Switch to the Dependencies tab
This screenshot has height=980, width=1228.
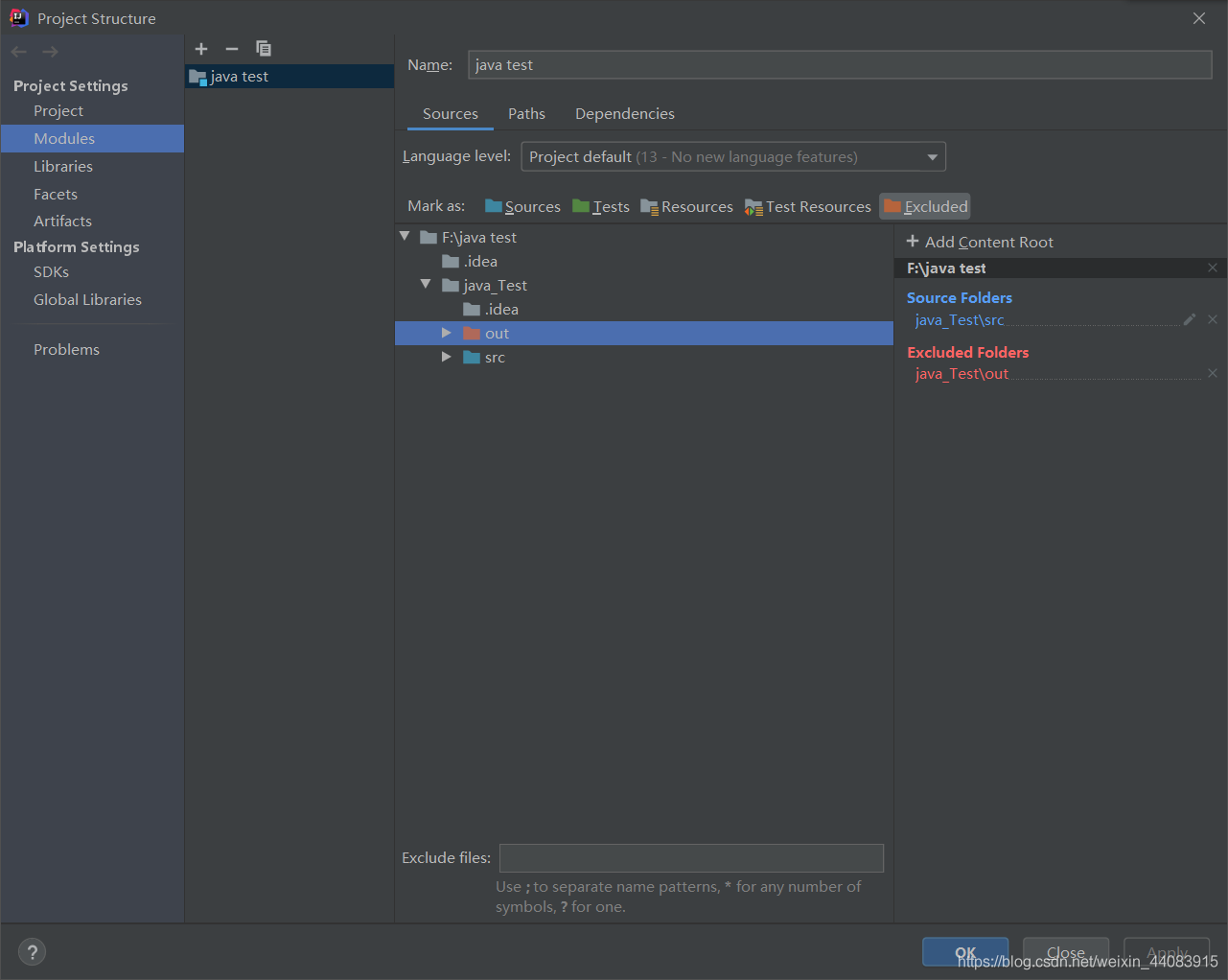(x=625, y=113)
